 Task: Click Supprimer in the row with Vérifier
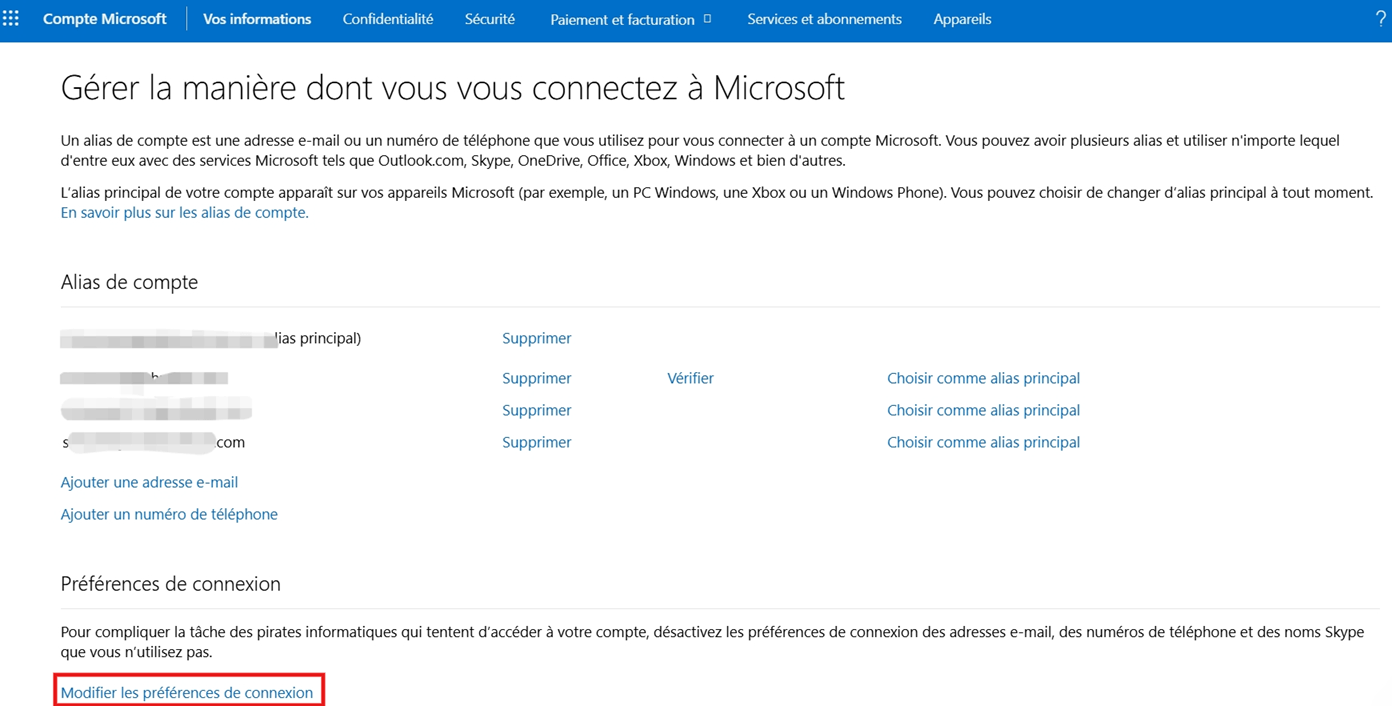(537, 378)
